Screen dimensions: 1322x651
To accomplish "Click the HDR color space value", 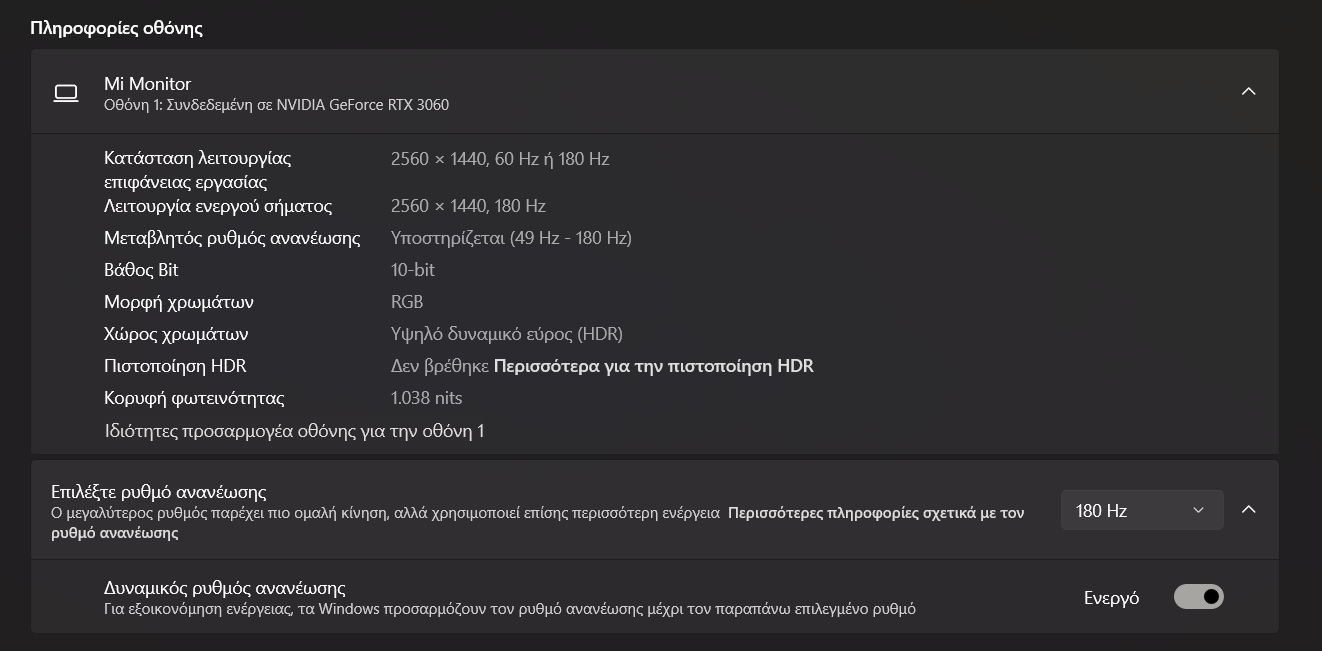I will [506, 334].
